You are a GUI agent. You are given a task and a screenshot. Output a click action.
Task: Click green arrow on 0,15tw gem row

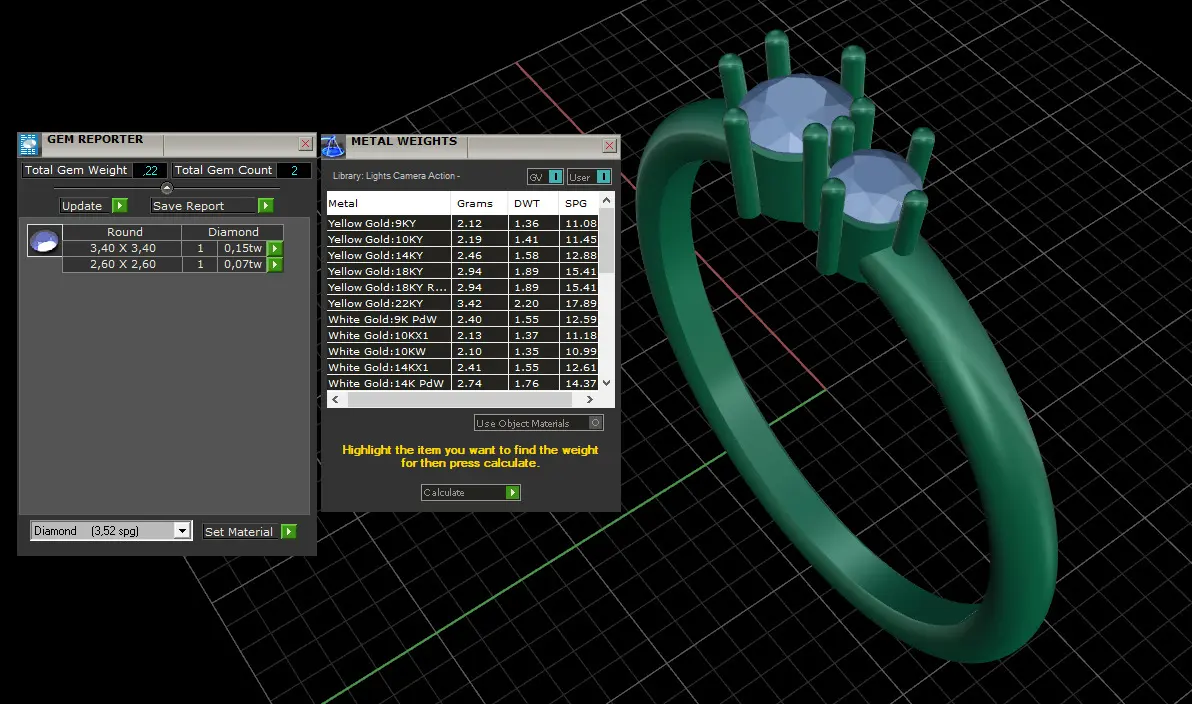(x=275, y=248)
